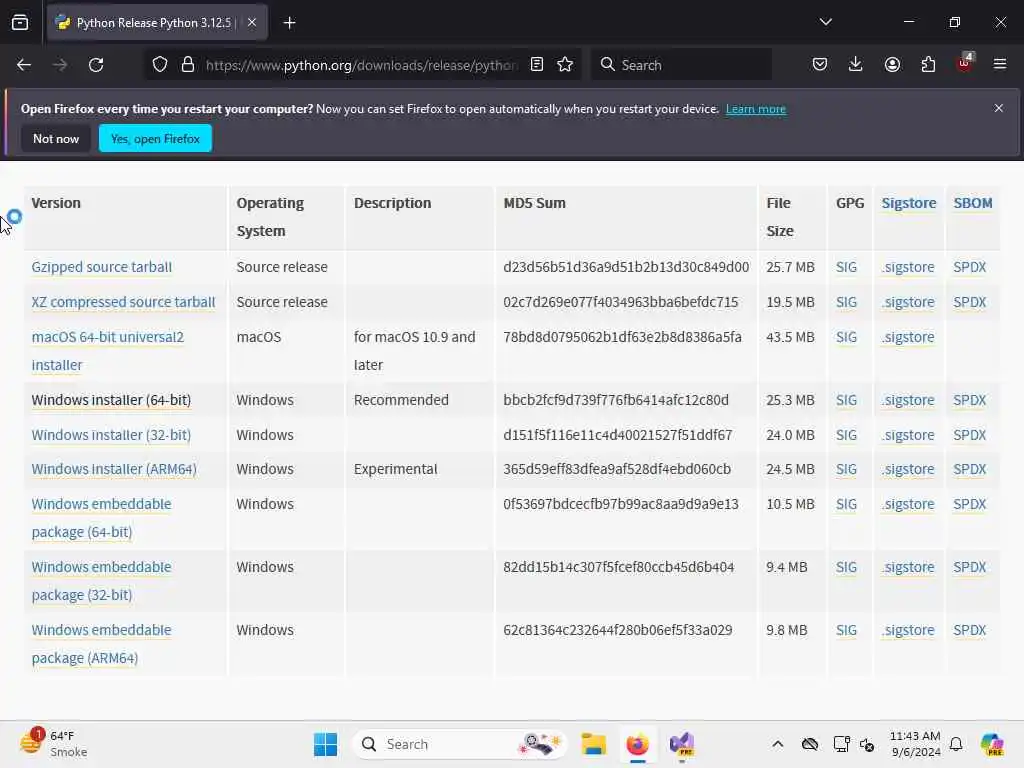Download XZ compressed source tarball

click(x=123, y=302)
